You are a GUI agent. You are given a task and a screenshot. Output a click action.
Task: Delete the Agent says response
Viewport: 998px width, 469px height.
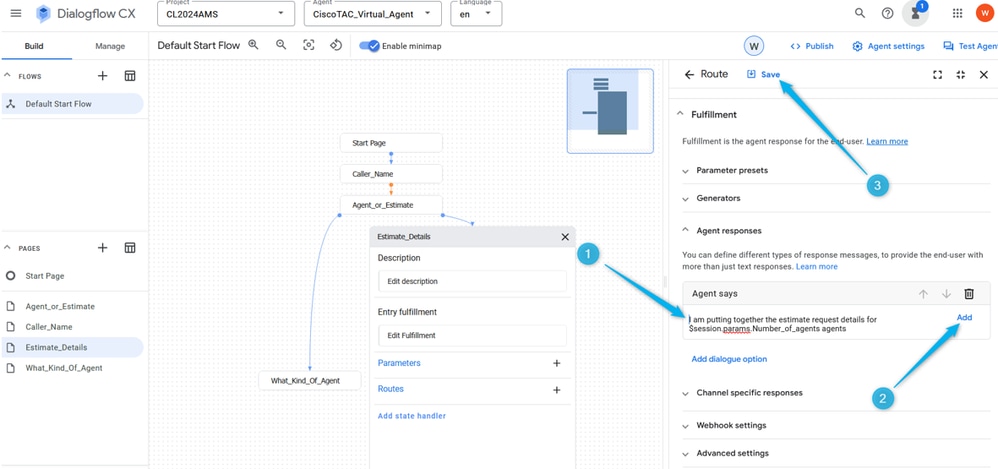tap(969, 293)
